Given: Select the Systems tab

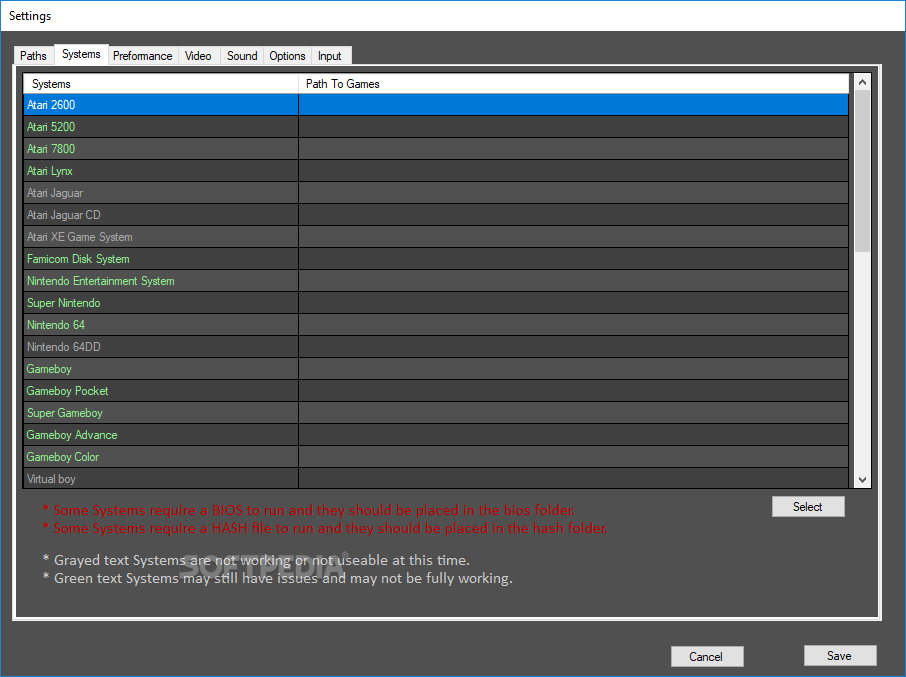Looking at the screenshot, I should coord(81,54).
